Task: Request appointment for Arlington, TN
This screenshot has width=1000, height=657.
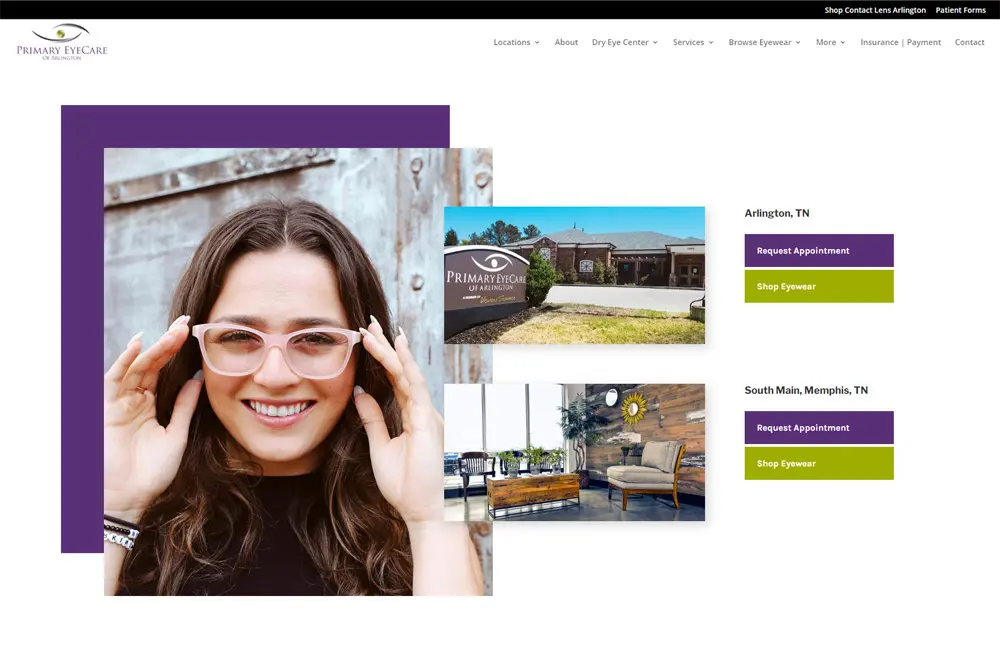Action: tap(818, 251)
